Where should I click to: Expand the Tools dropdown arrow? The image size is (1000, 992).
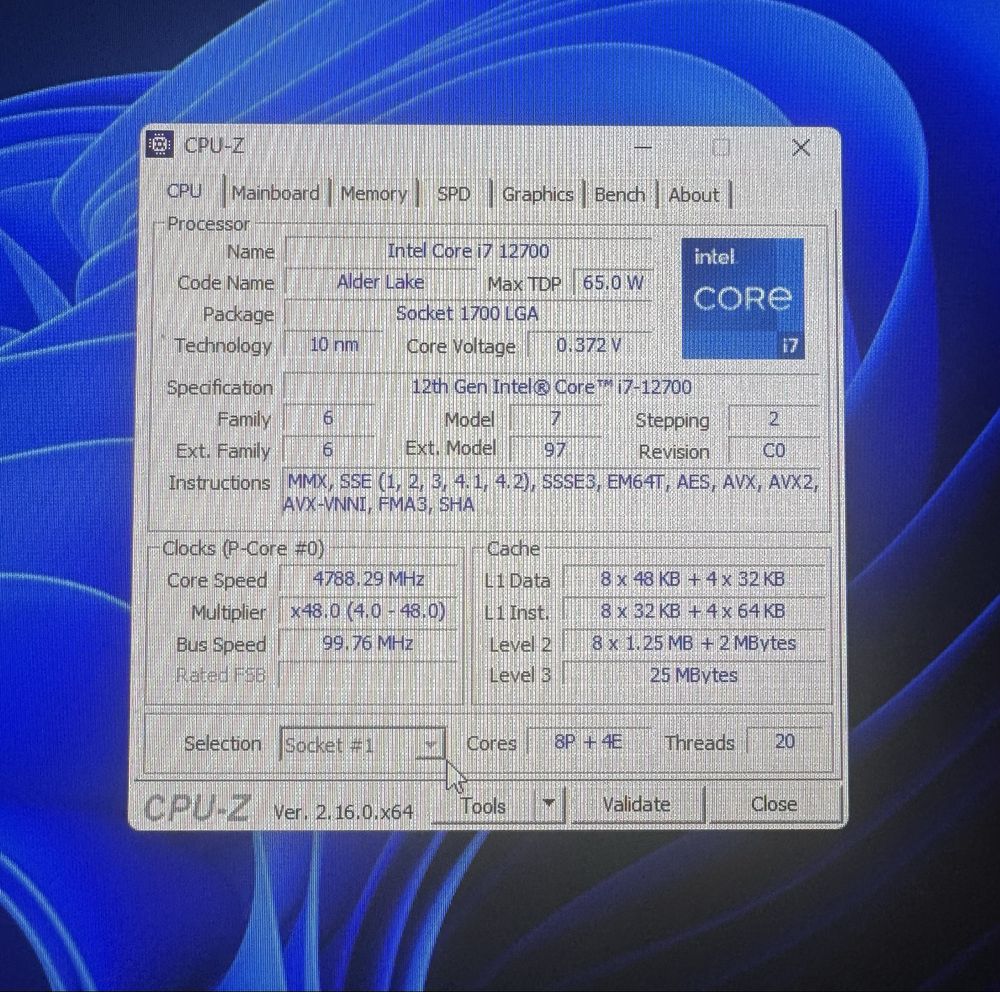(548, 805)
